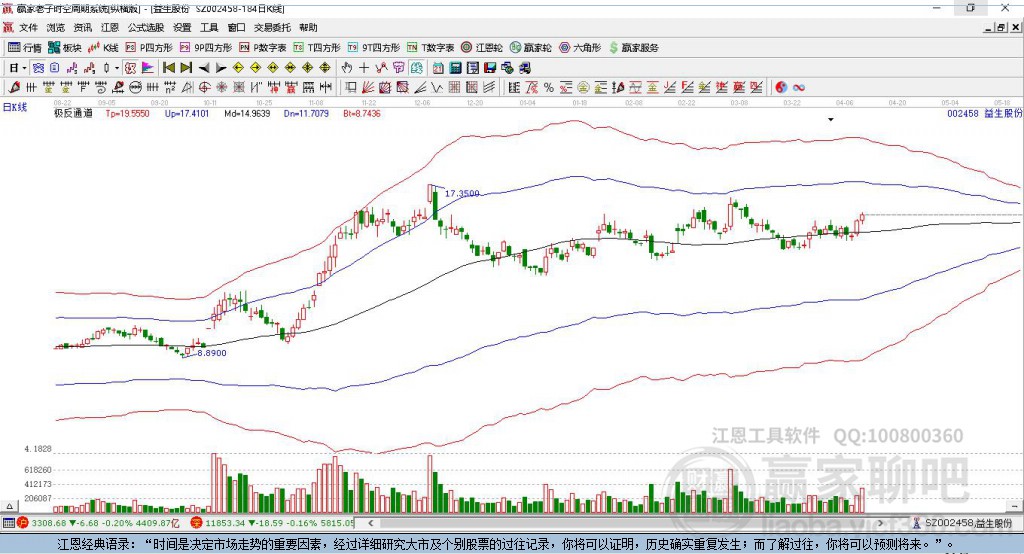Open the 板块 sector view

pyautogui.click(x=65, y=48)
